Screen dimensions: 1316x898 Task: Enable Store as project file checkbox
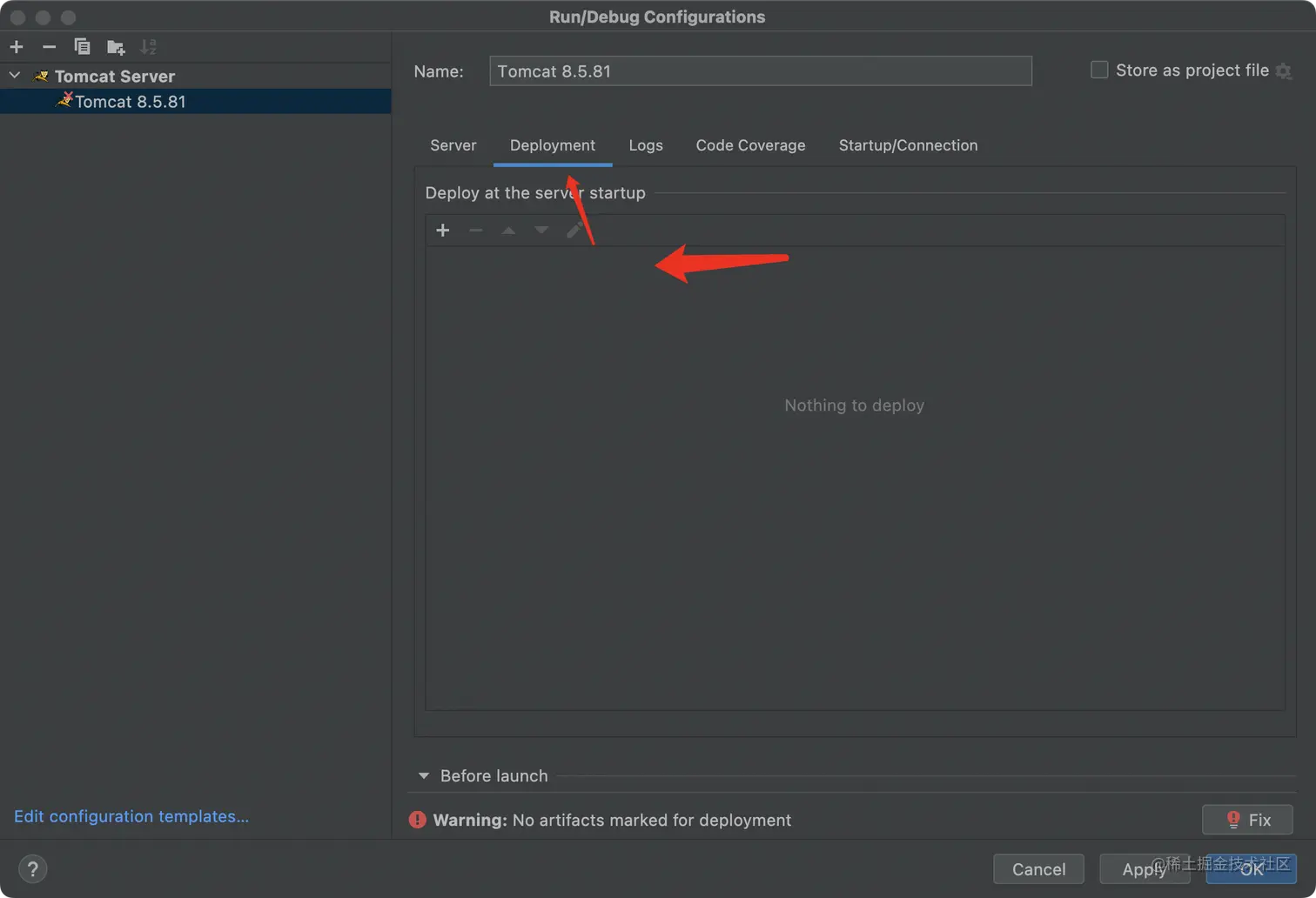(1099, 70)
